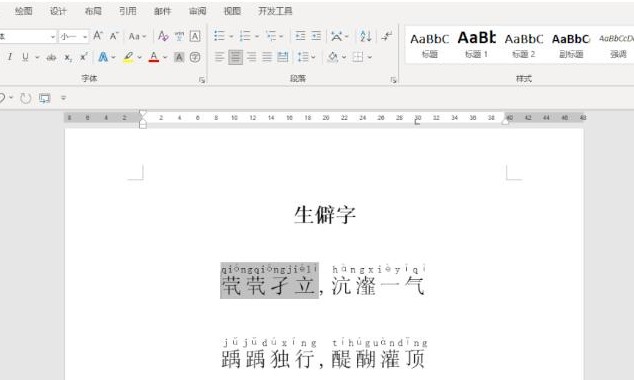This screenshot has width=634, height=380.
Task: Toggle Strikethrough formatting
Action: 51,57
